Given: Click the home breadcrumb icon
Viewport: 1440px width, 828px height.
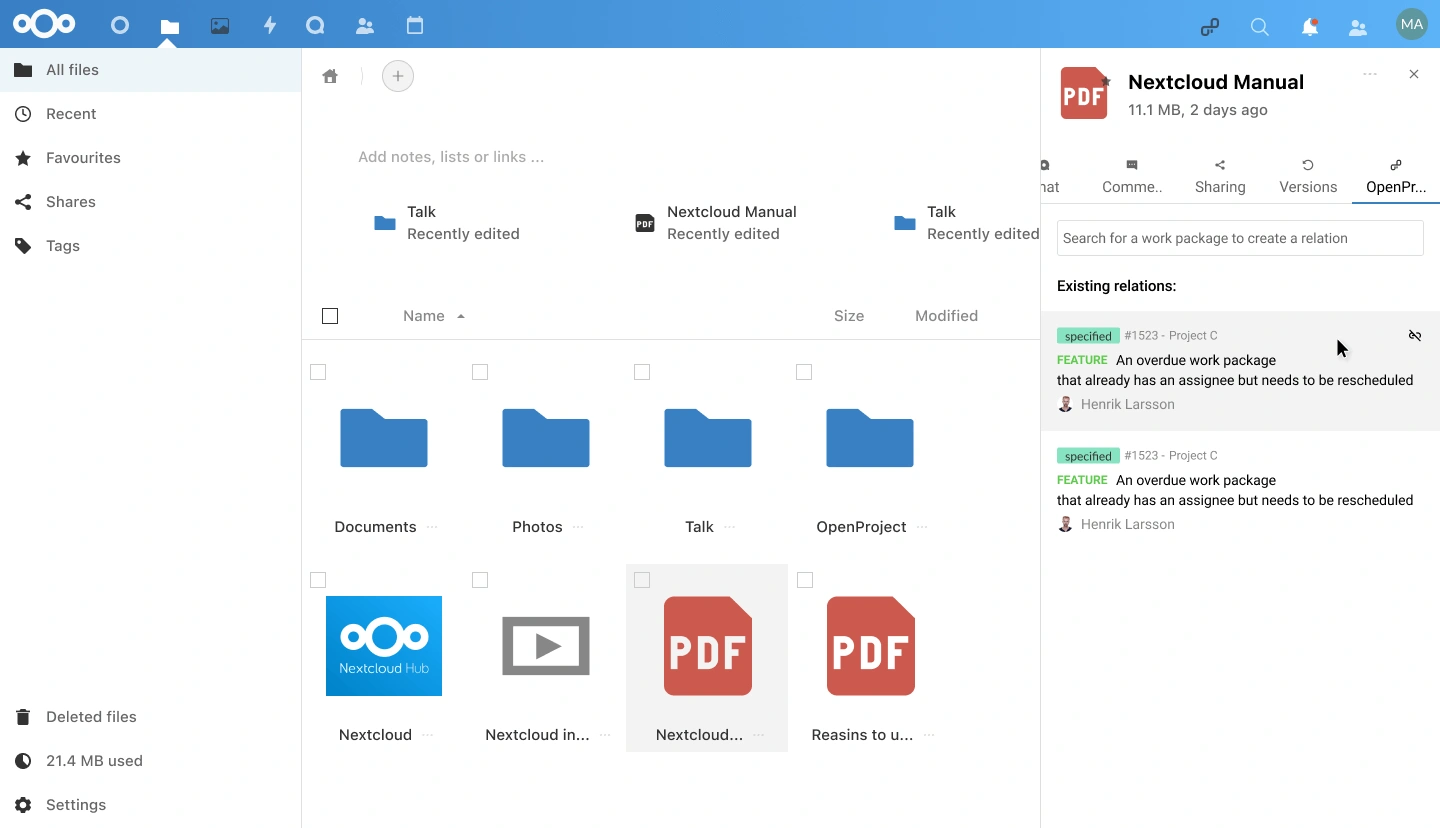Looking at the screenshot, I should tap(330, 76).
